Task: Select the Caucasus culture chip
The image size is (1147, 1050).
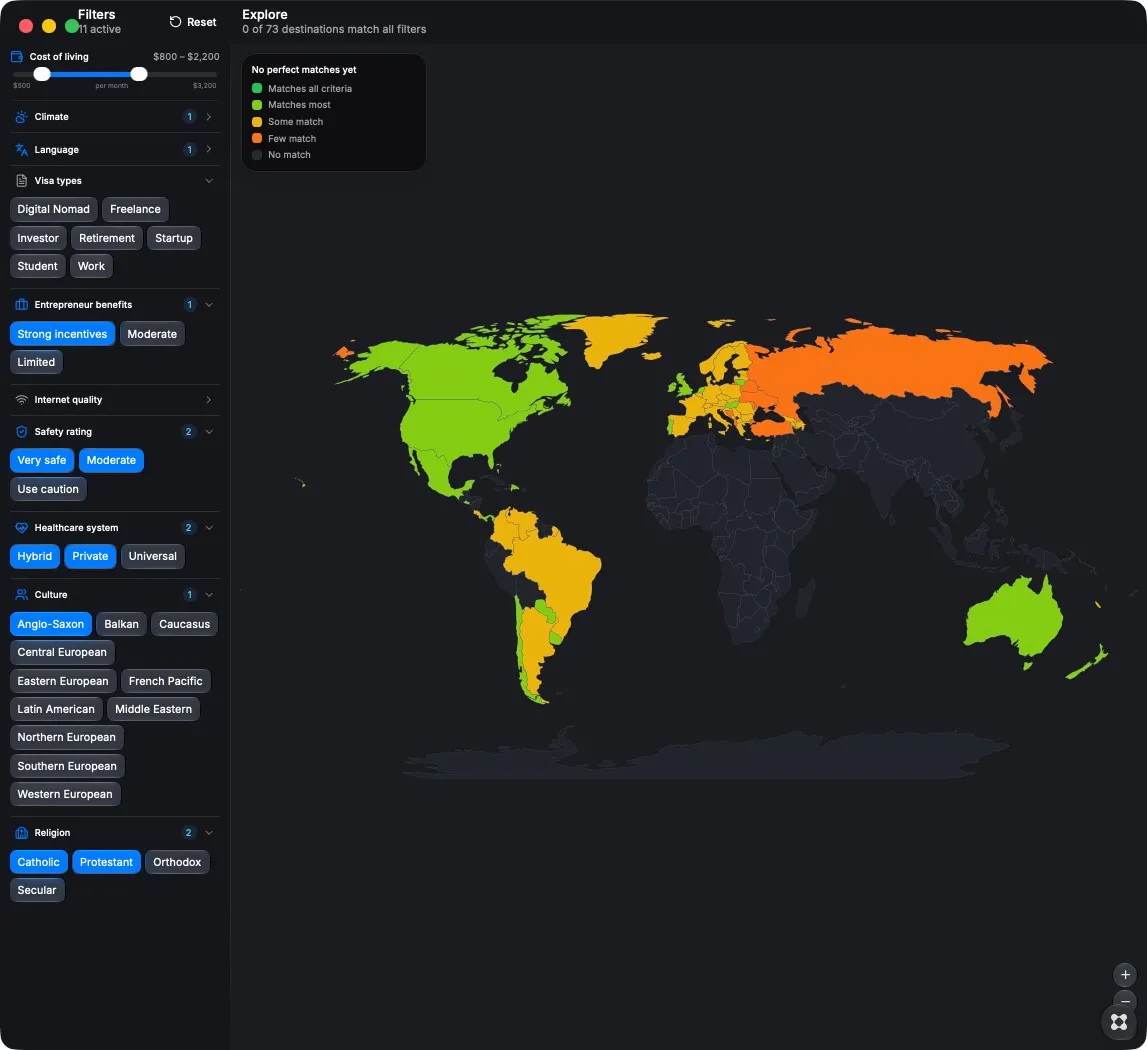Action: [x=184, y=624]
